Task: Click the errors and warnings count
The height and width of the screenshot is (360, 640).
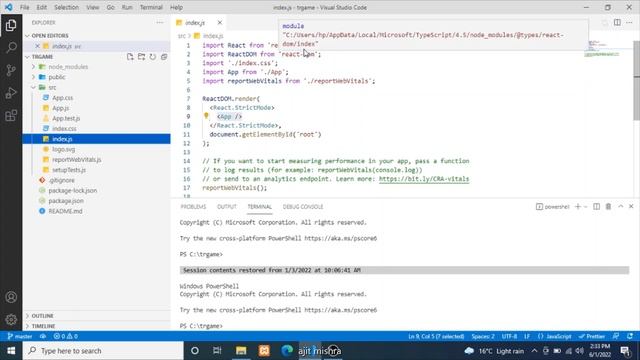Action: [x=65, y=336]
